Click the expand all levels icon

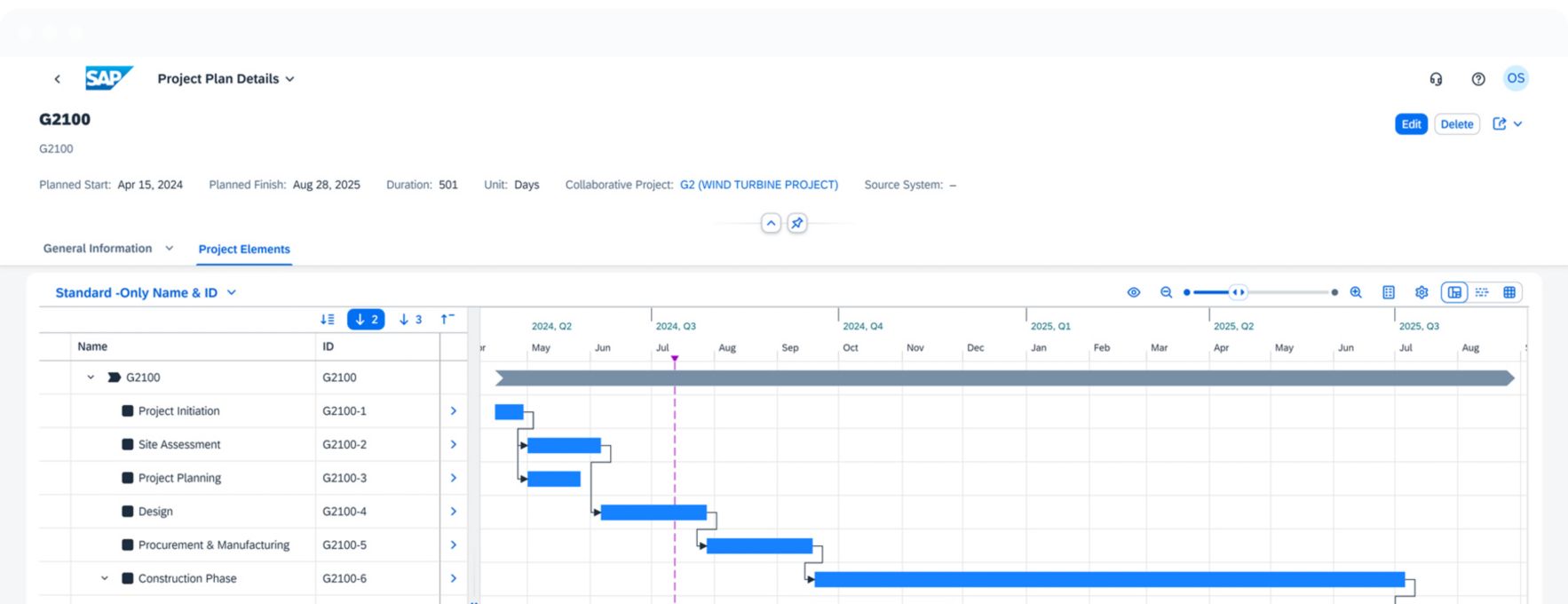point(328,319)
